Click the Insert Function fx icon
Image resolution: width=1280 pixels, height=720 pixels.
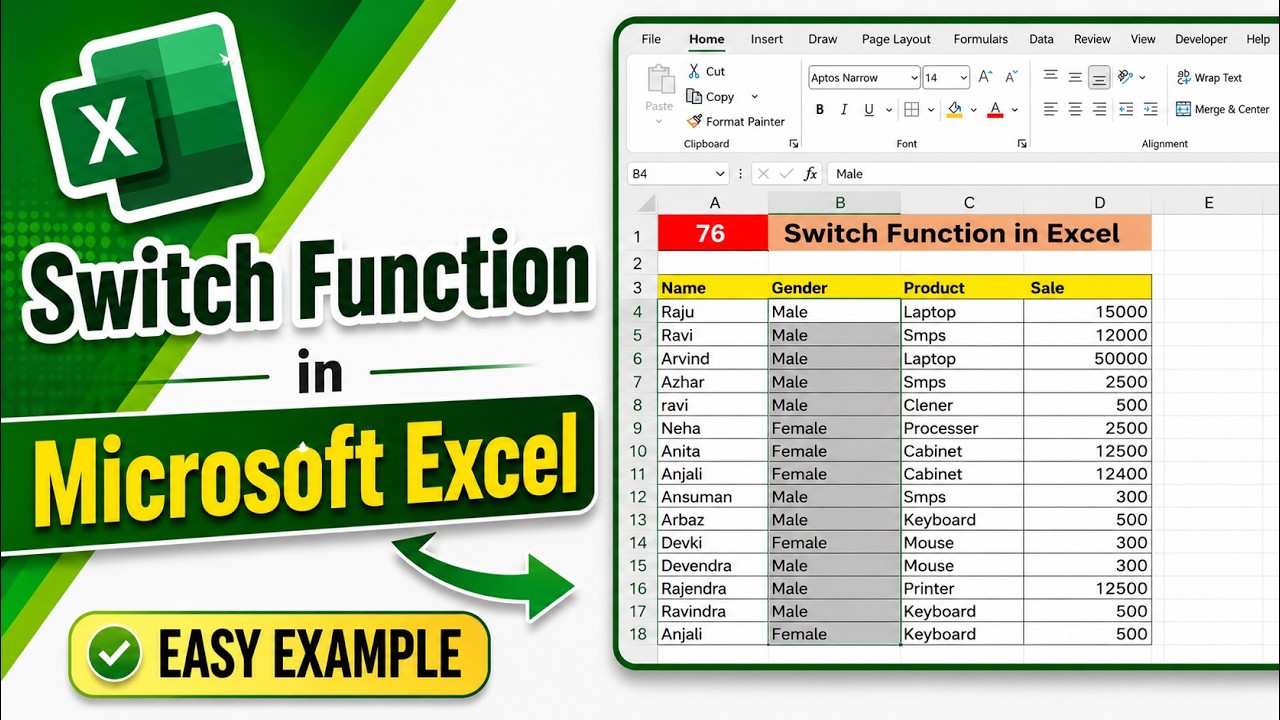click(x=811, y=173)
